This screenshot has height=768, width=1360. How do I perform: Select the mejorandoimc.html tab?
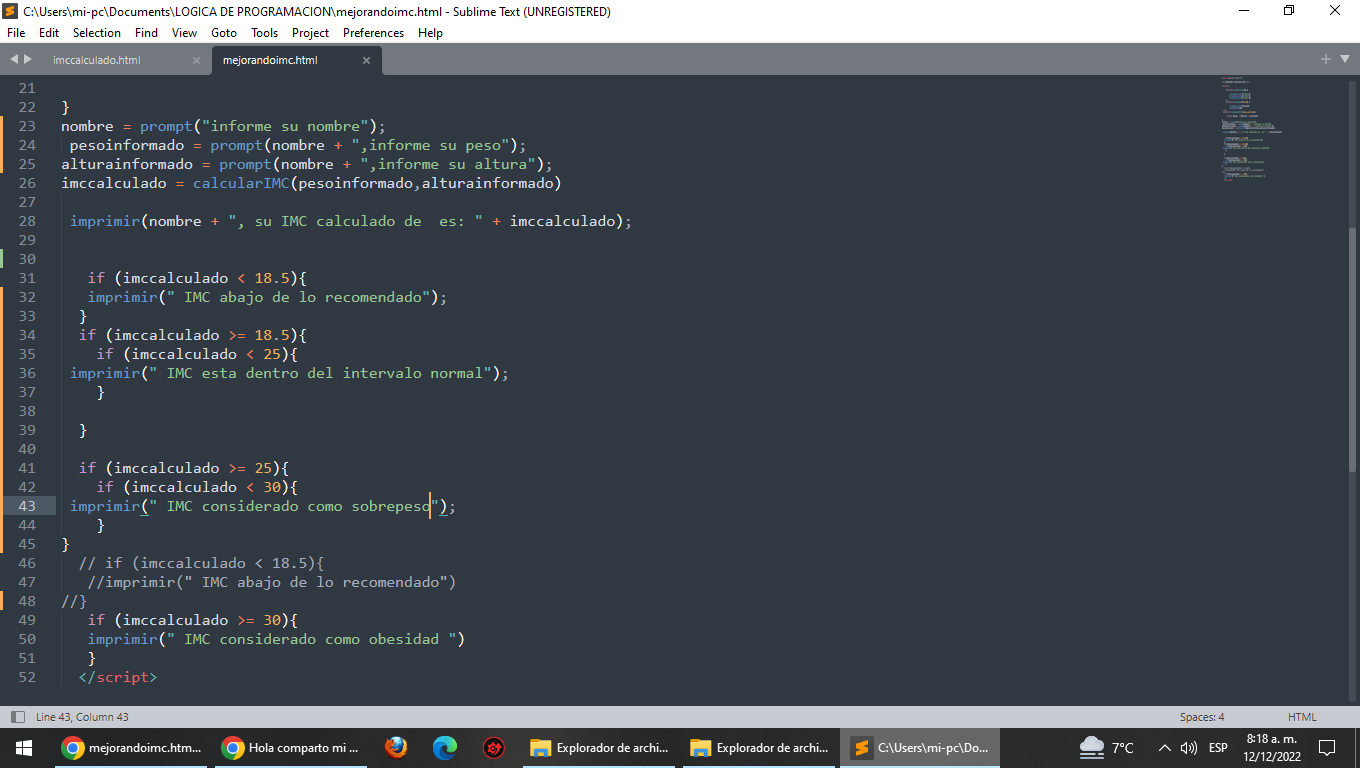pos(270,60)
